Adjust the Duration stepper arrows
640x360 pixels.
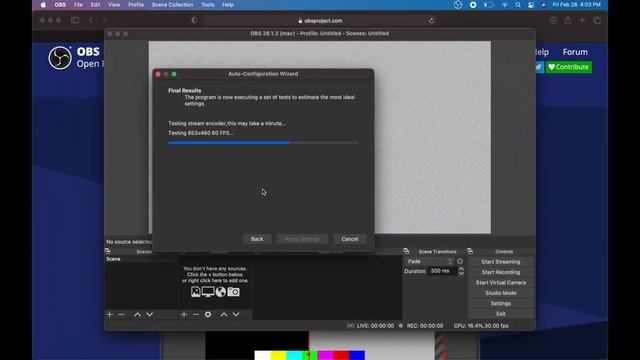click(x=461, y=271)
